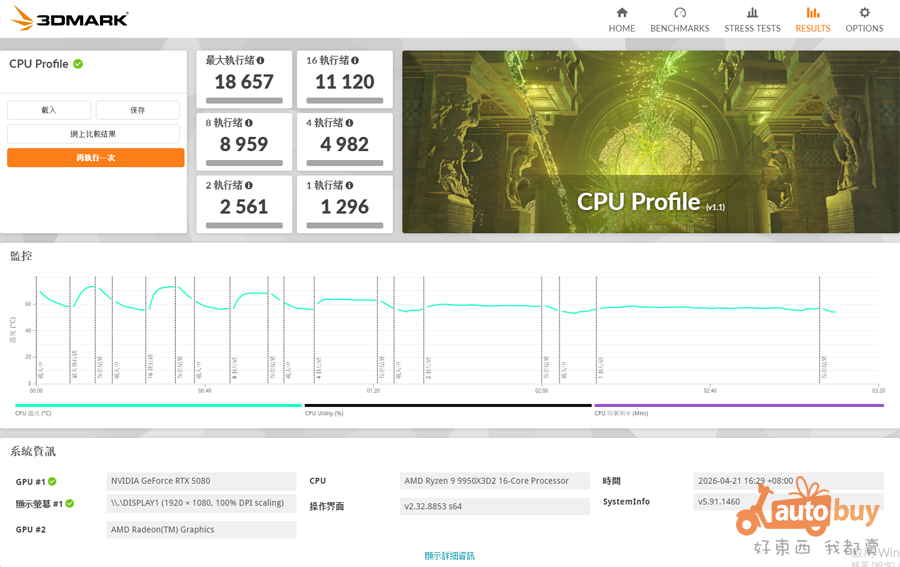Screen dimensions: 900x567
Task: Click info icon beside 8 執行緒
Action: tap(249, 123)
